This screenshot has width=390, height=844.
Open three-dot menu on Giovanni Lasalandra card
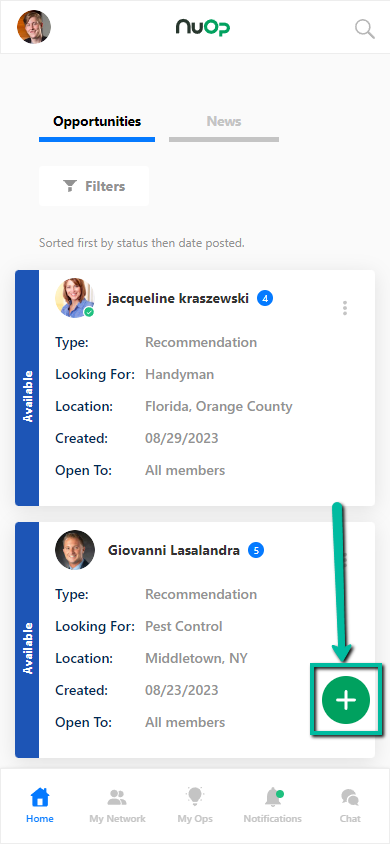tap(345, 560)
